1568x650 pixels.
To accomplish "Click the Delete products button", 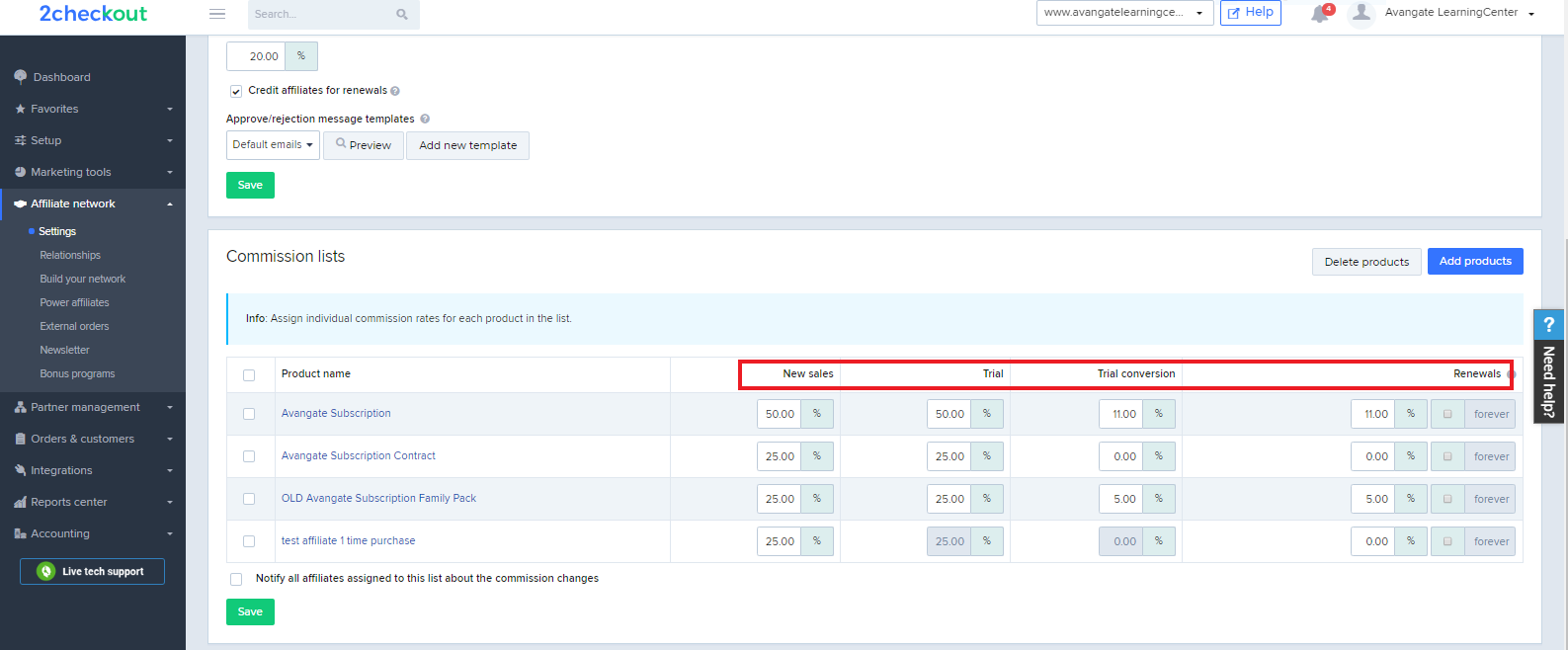I will point(1366,262).
